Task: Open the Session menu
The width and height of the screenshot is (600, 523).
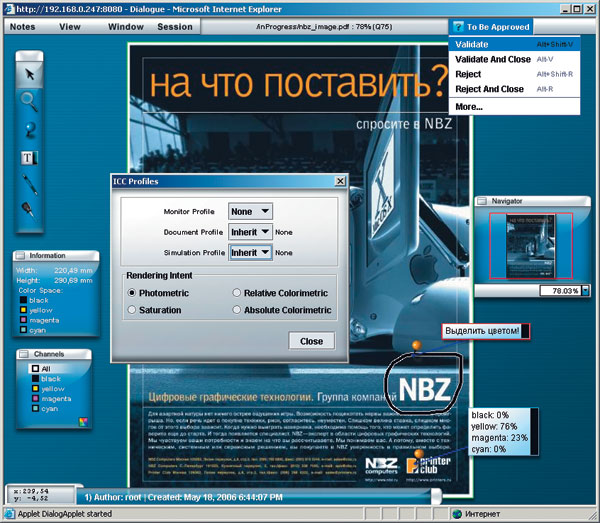Action: pos(174,27)
